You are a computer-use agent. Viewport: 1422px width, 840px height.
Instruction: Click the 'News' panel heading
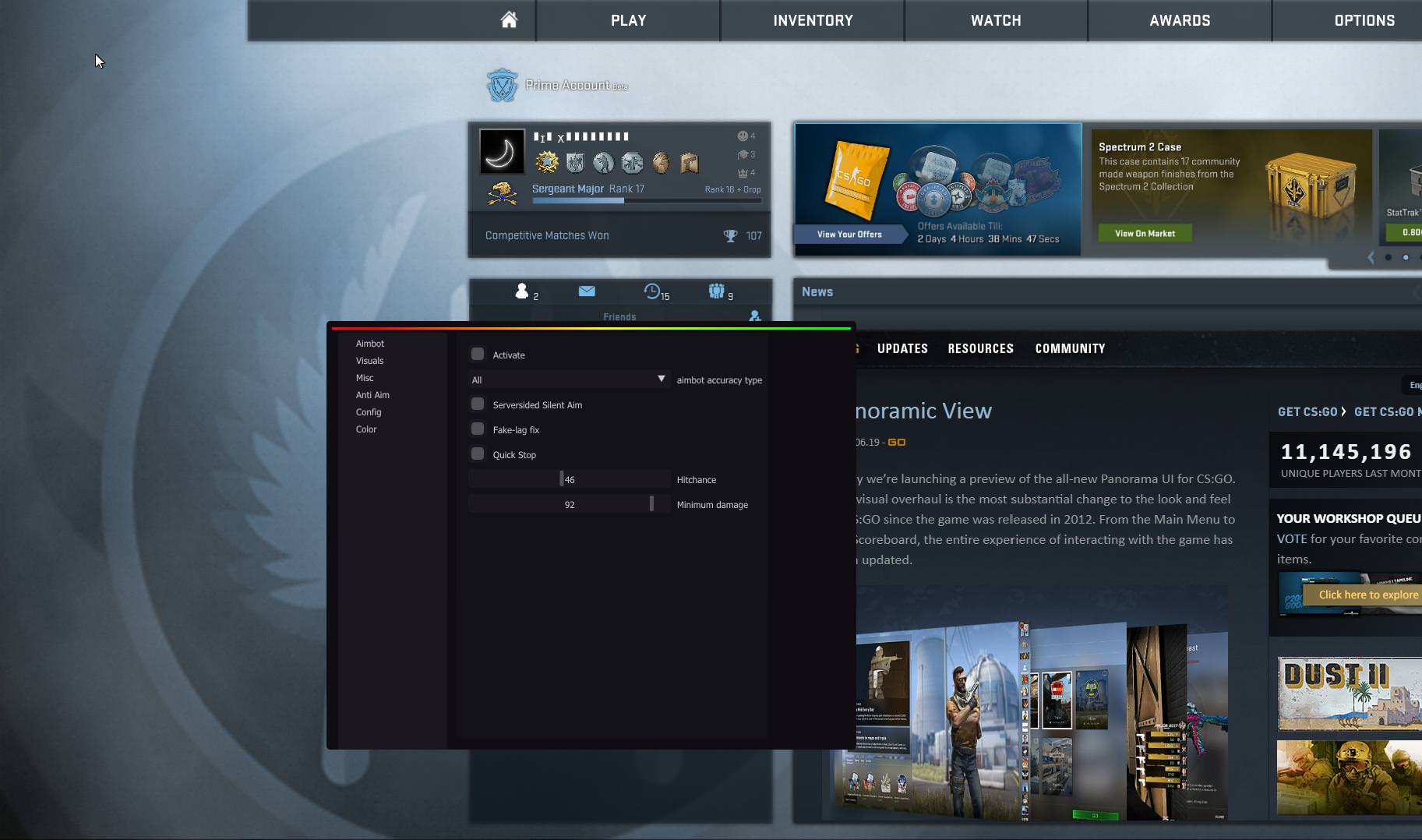tap(817, 291)
